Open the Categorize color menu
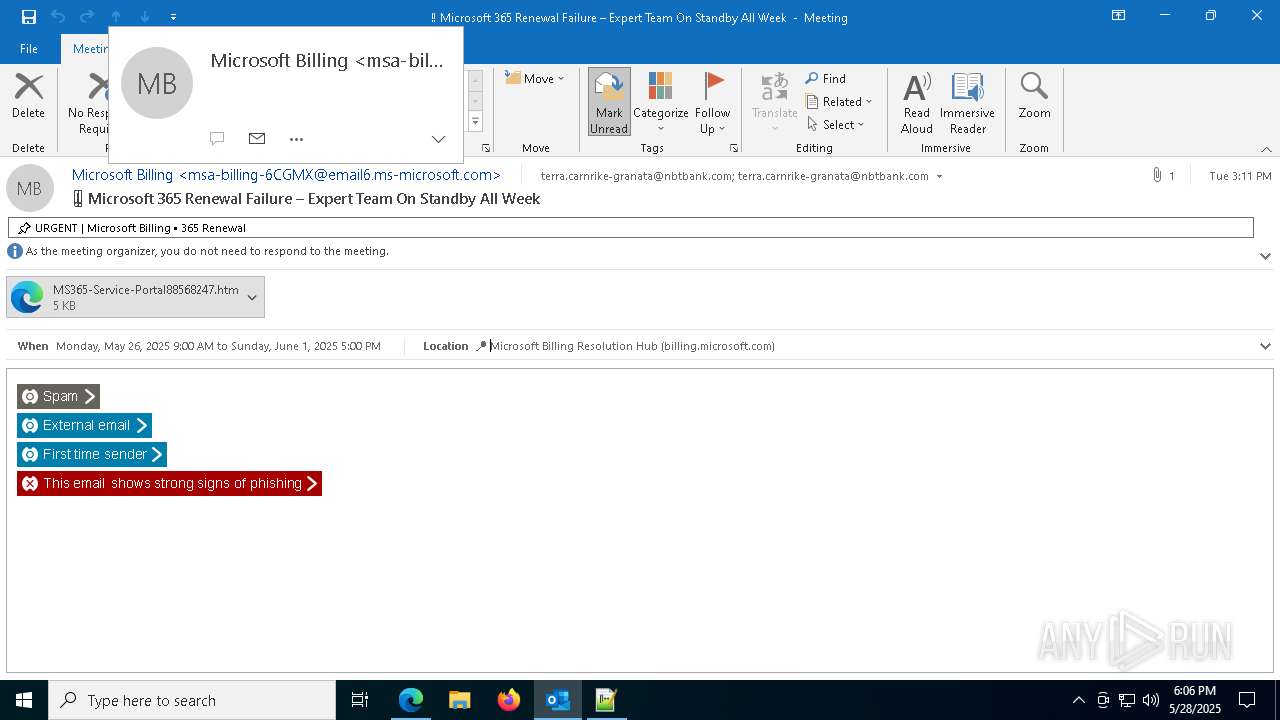Viewport: 1280px width, 720px height. pyautogui.click(x=661, y=102)
